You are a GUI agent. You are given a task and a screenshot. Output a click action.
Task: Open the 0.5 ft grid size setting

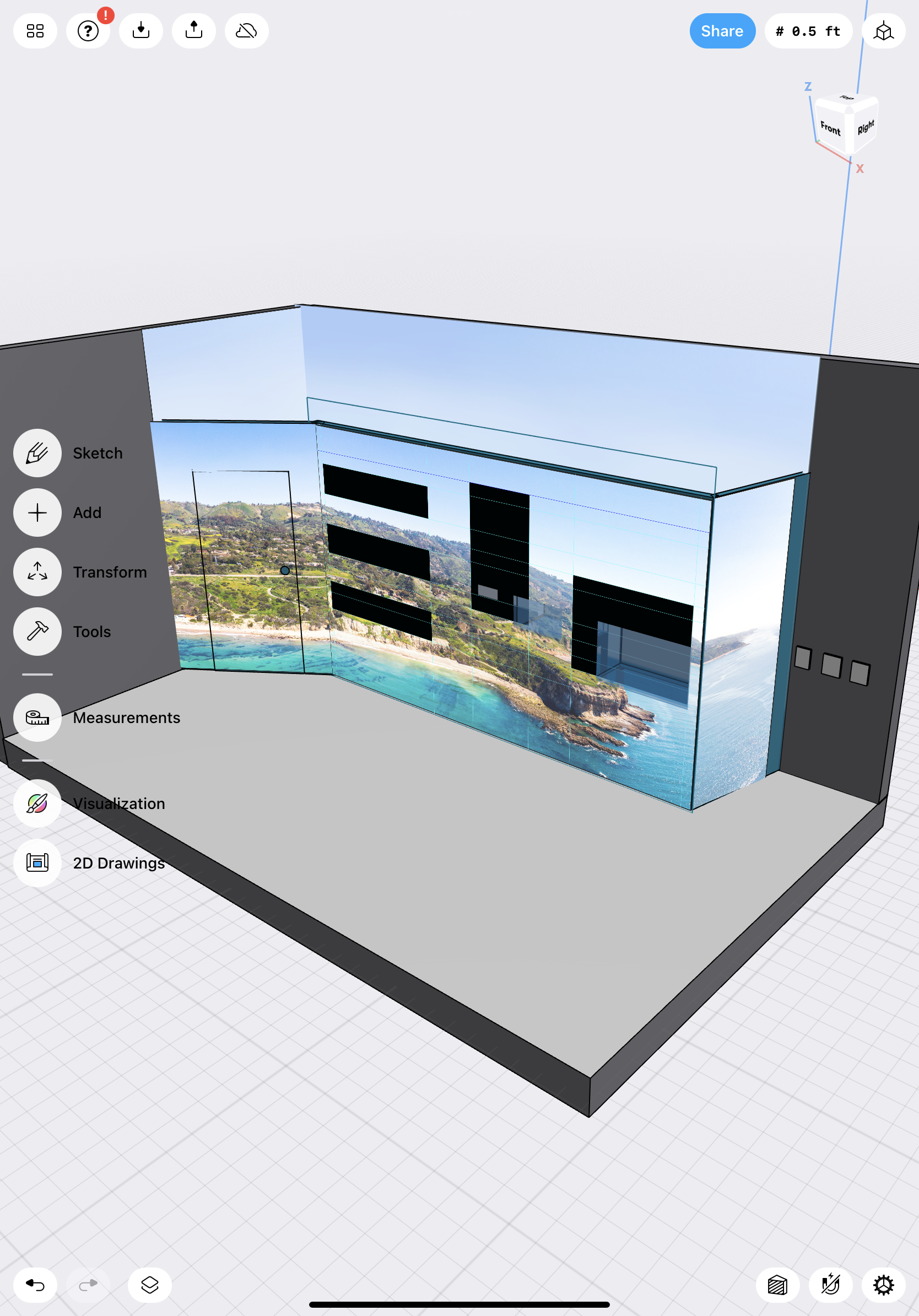pos(808,31)
